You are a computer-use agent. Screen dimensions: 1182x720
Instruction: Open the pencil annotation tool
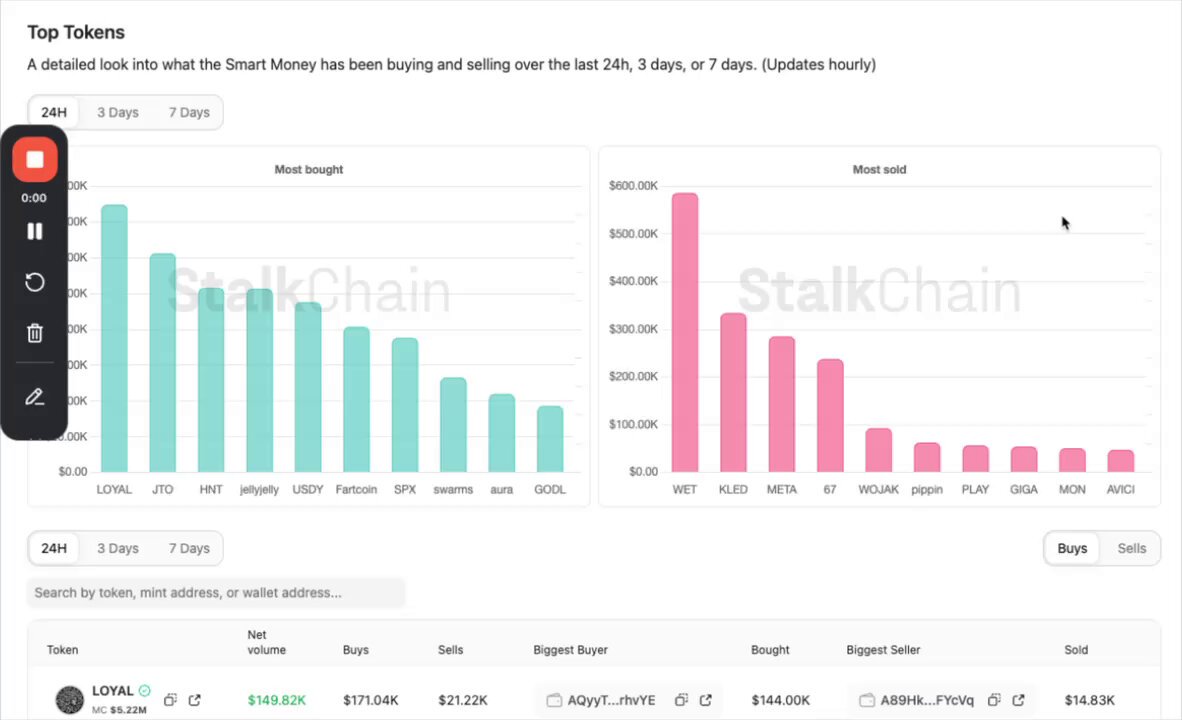point(35,397)
